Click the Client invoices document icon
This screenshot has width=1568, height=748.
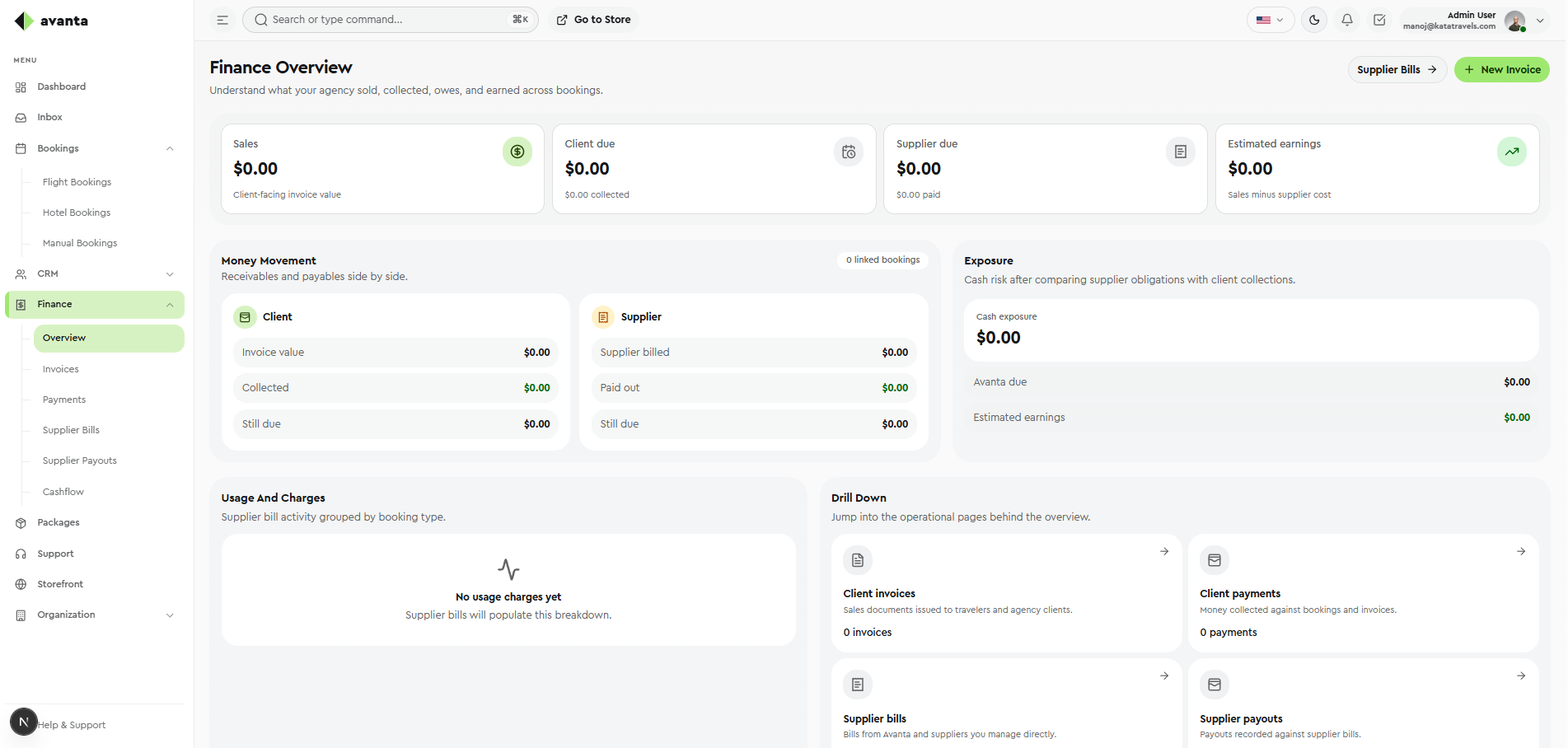(x=858, y=560)
